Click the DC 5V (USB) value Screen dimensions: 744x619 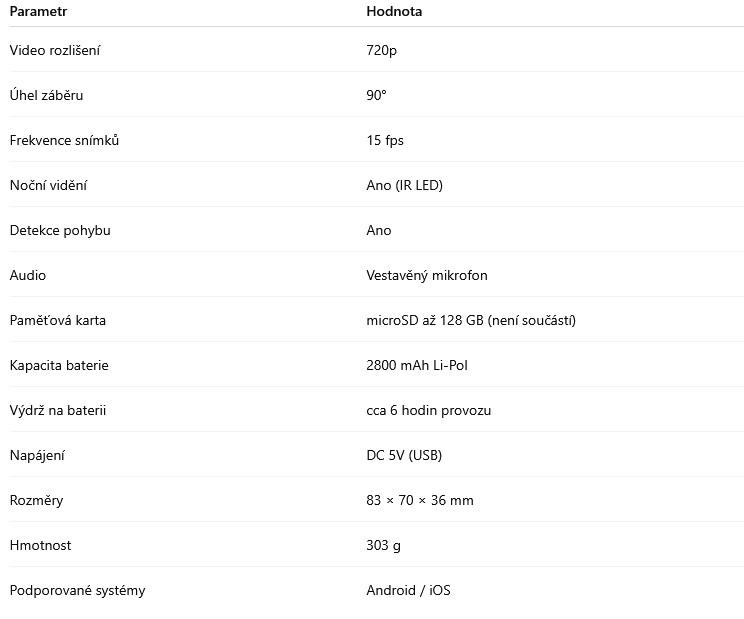pyautogui.click(x=404, y=455)
